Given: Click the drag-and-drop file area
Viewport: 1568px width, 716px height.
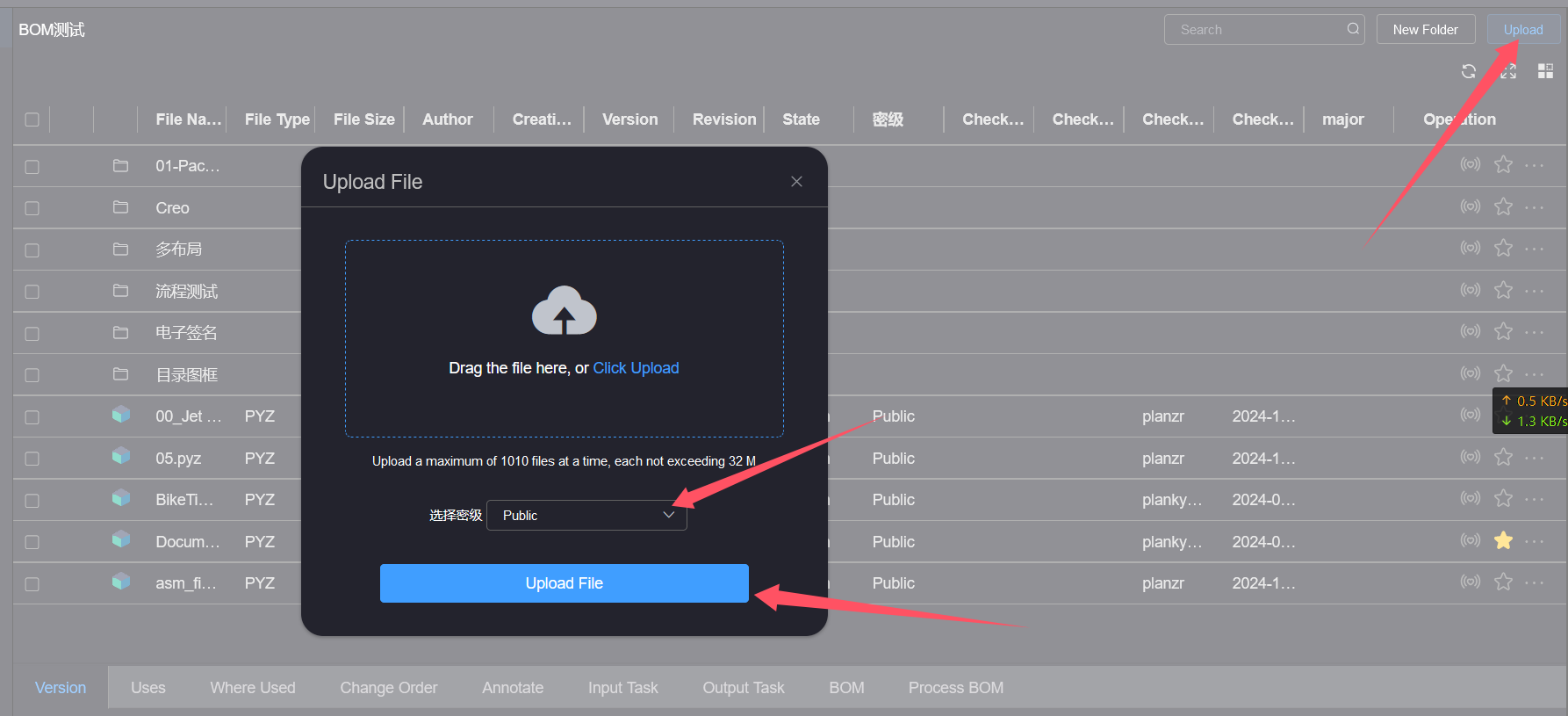Looking at the screenshot, I should click(565, 338).
